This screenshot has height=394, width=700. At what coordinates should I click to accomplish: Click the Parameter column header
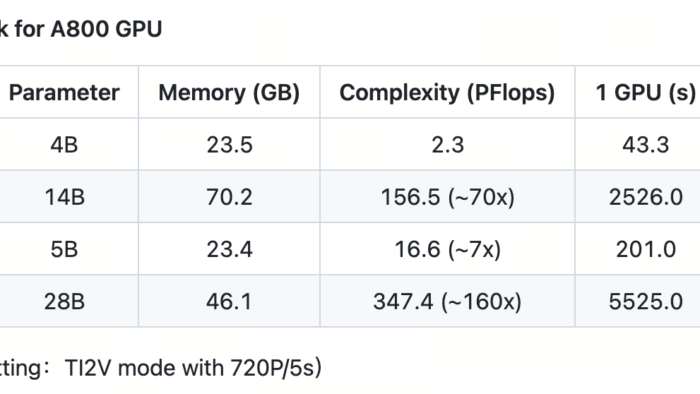[x=64, y=93]
